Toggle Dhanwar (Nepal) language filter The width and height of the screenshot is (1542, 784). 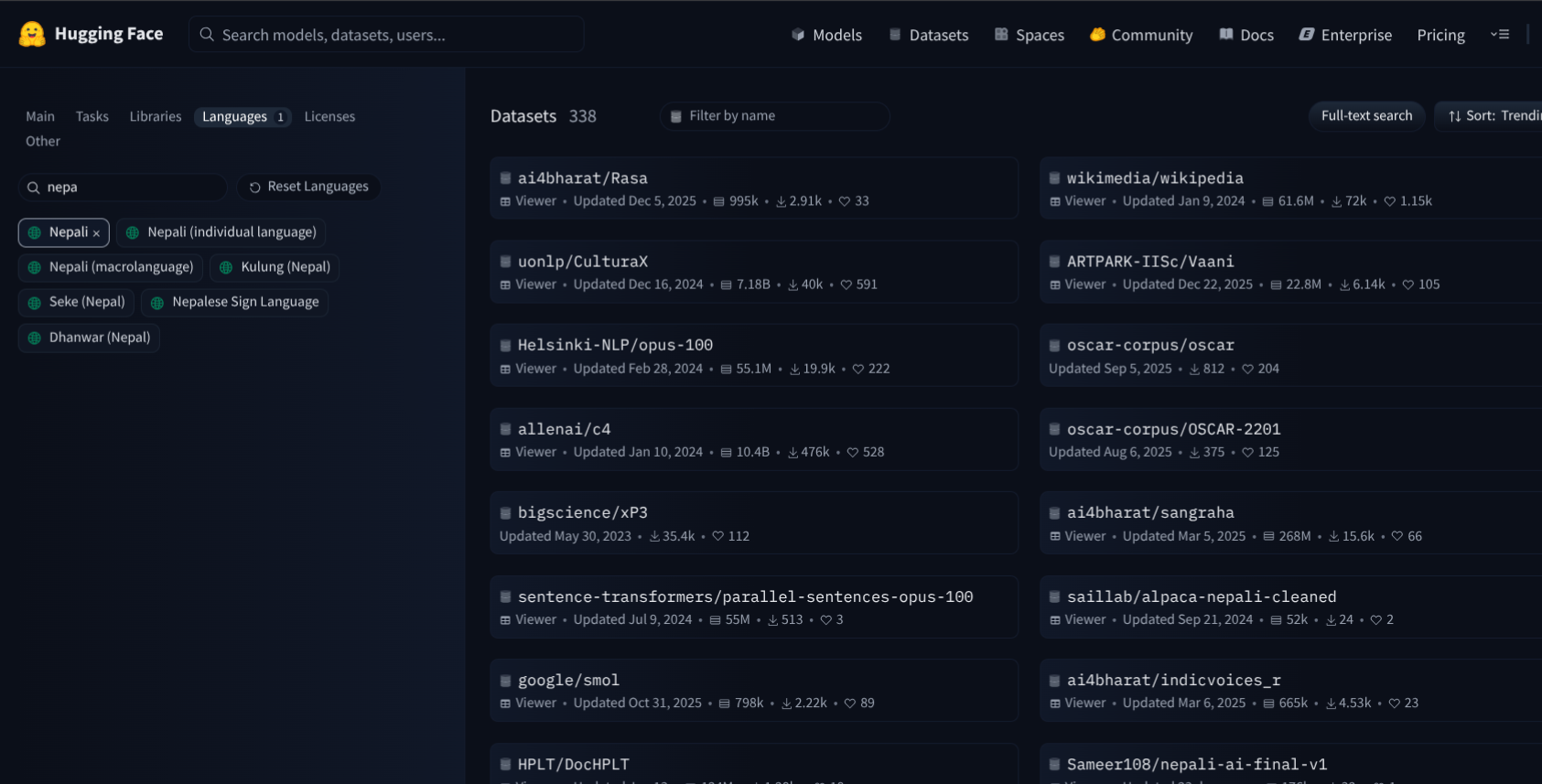coord(89,338)
